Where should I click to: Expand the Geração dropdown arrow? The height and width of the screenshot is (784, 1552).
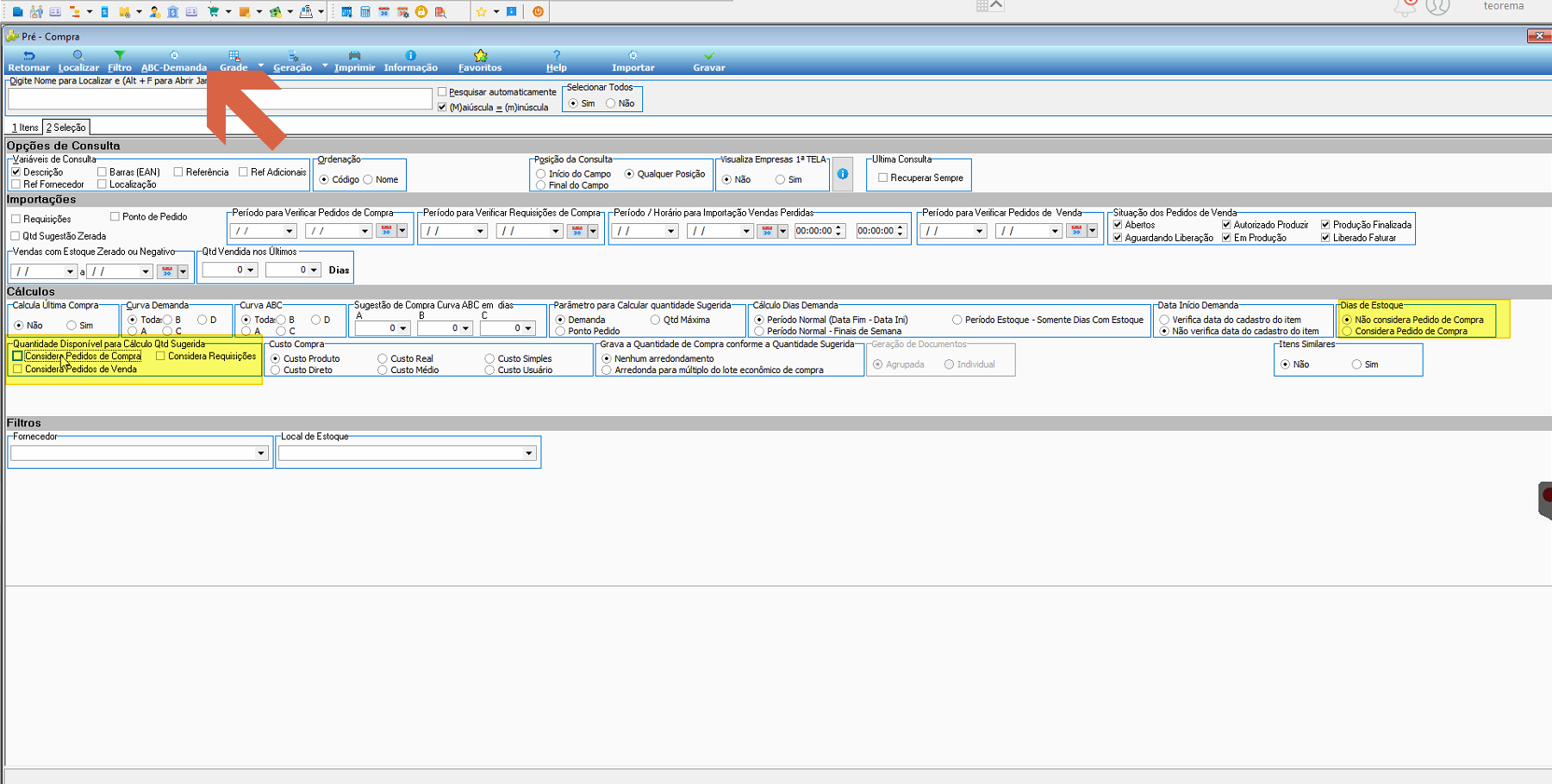[x=325, y=65]
